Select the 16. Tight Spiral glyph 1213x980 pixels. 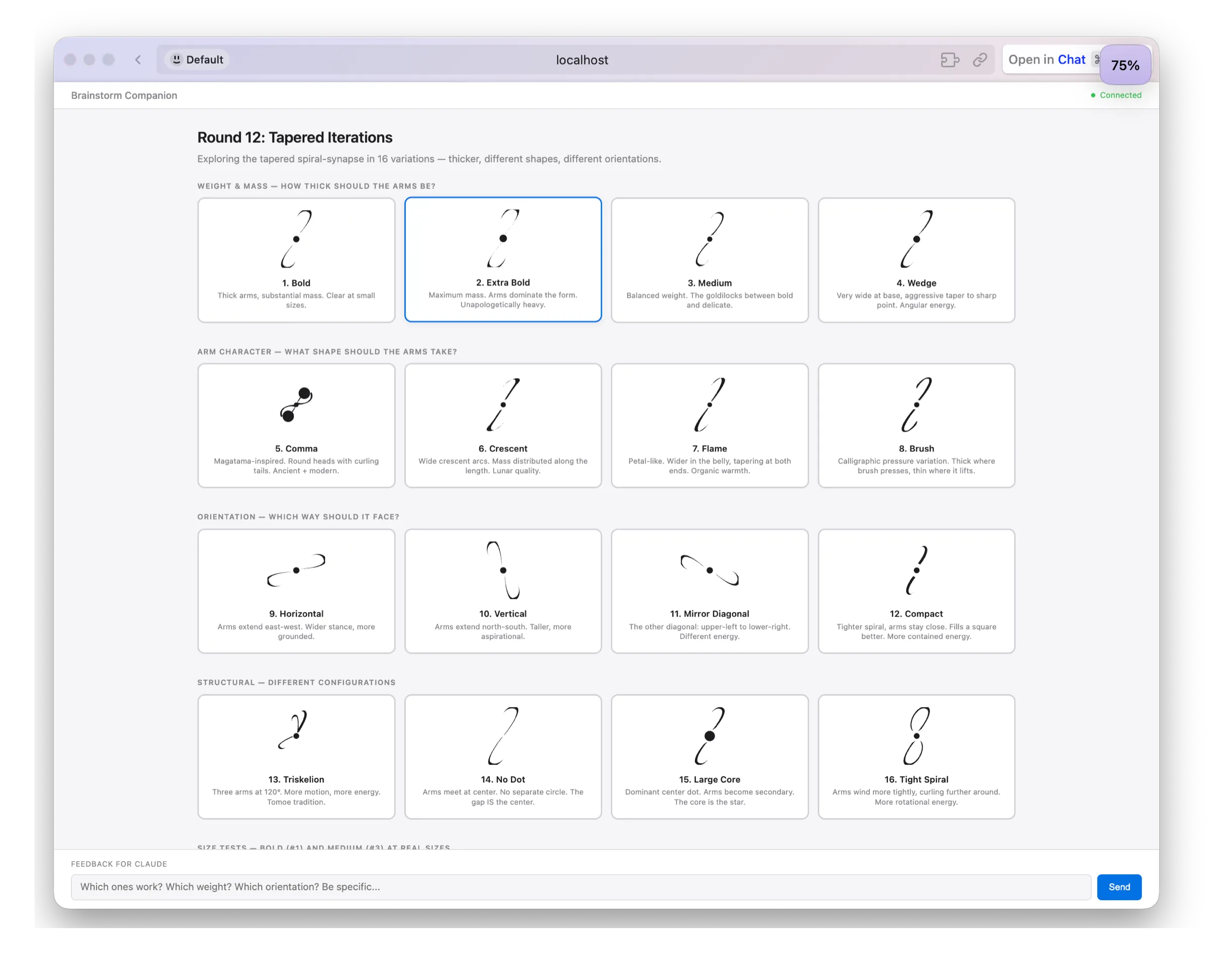(916, 735)
